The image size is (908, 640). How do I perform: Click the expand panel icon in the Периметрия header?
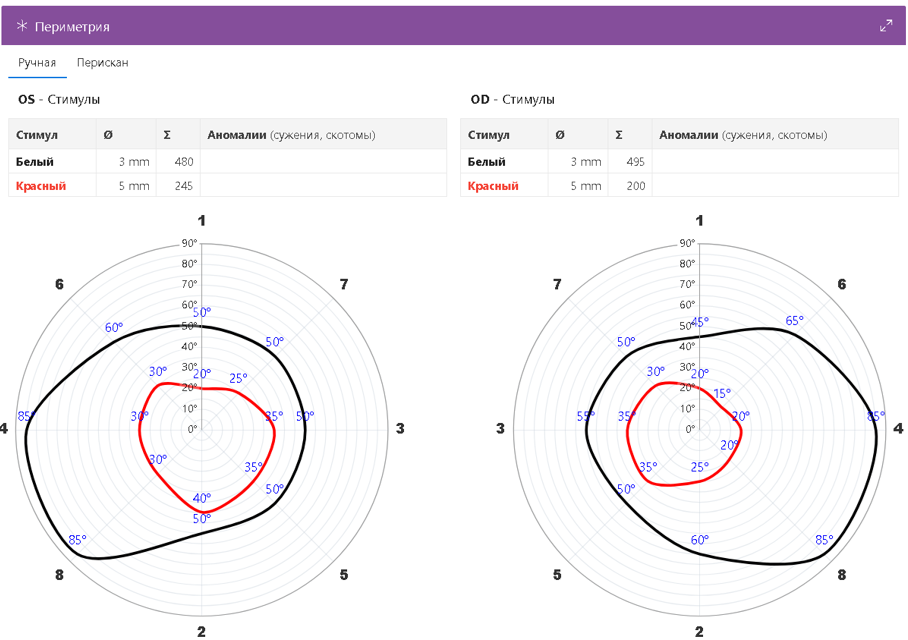[x=885, y=26]
